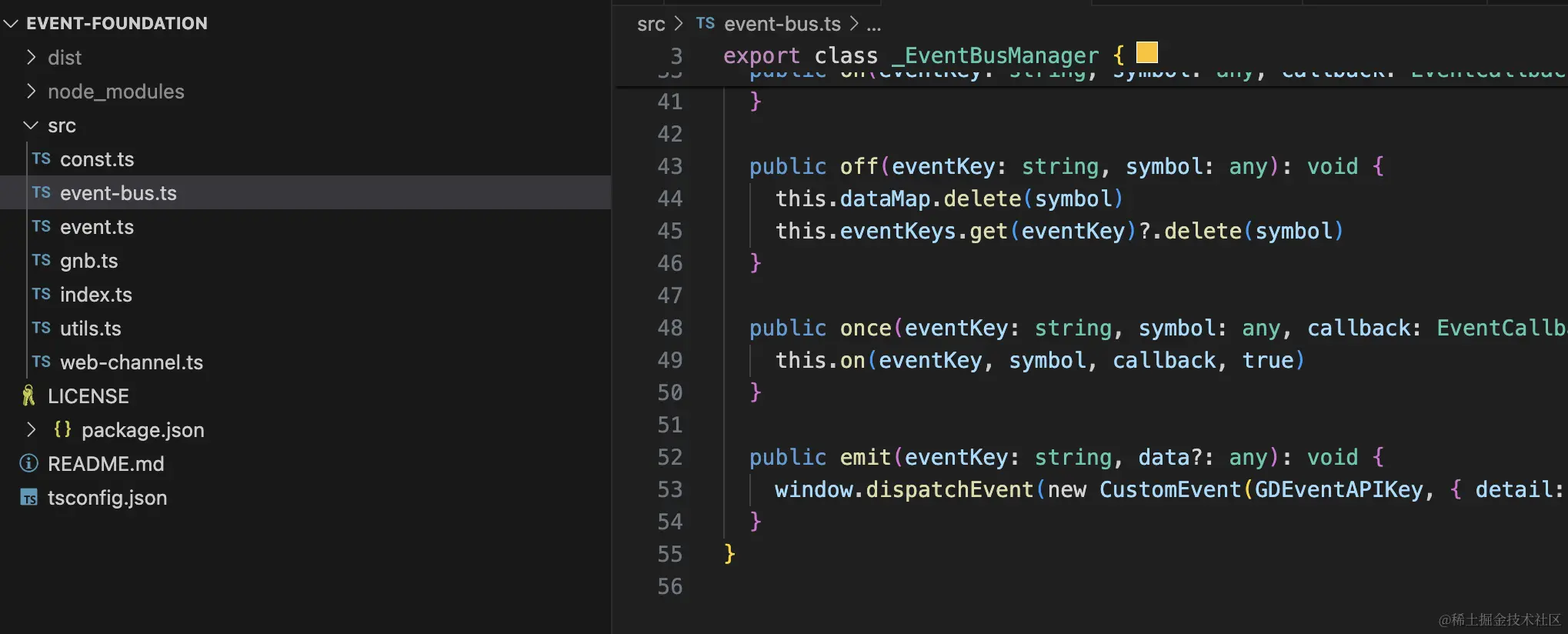Click the TS icon in the editor breadcrumb

pyautogui.click(x=706, y=24)
